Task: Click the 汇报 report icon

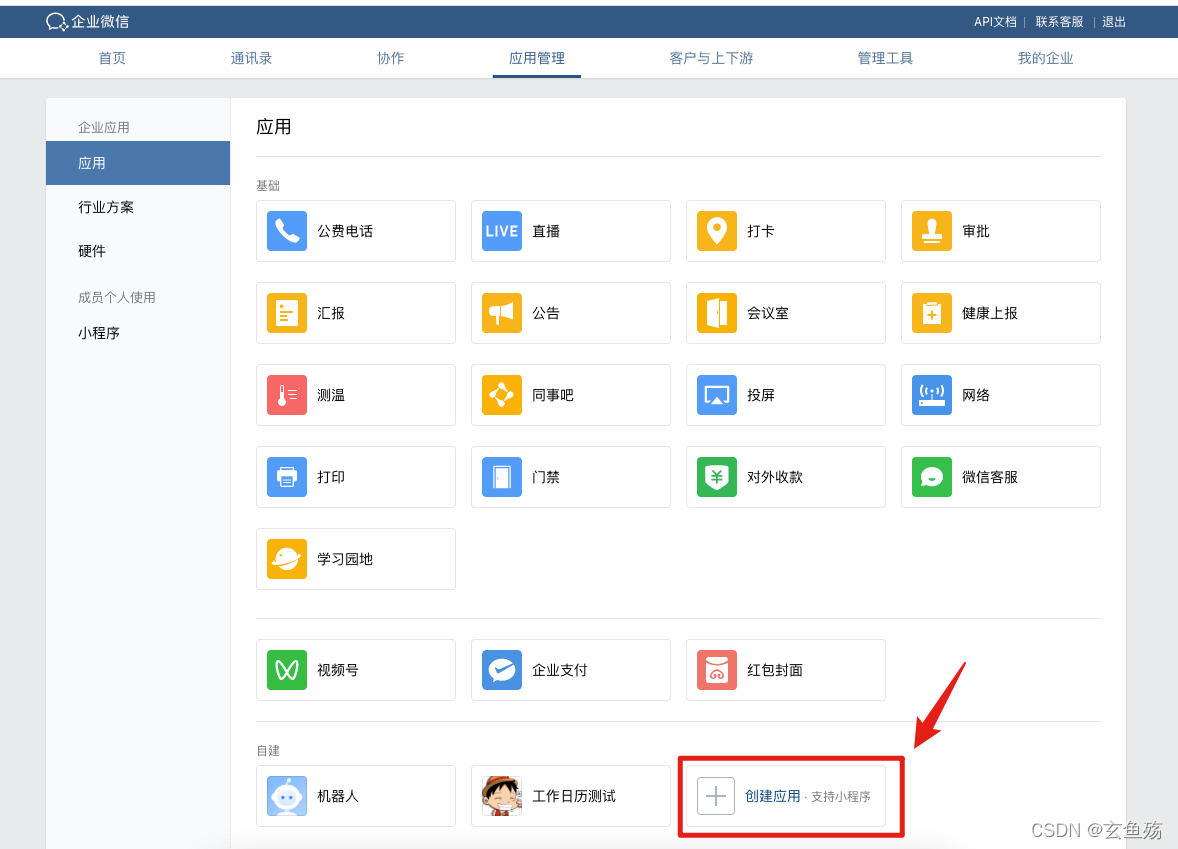Action: coord(286,313)
